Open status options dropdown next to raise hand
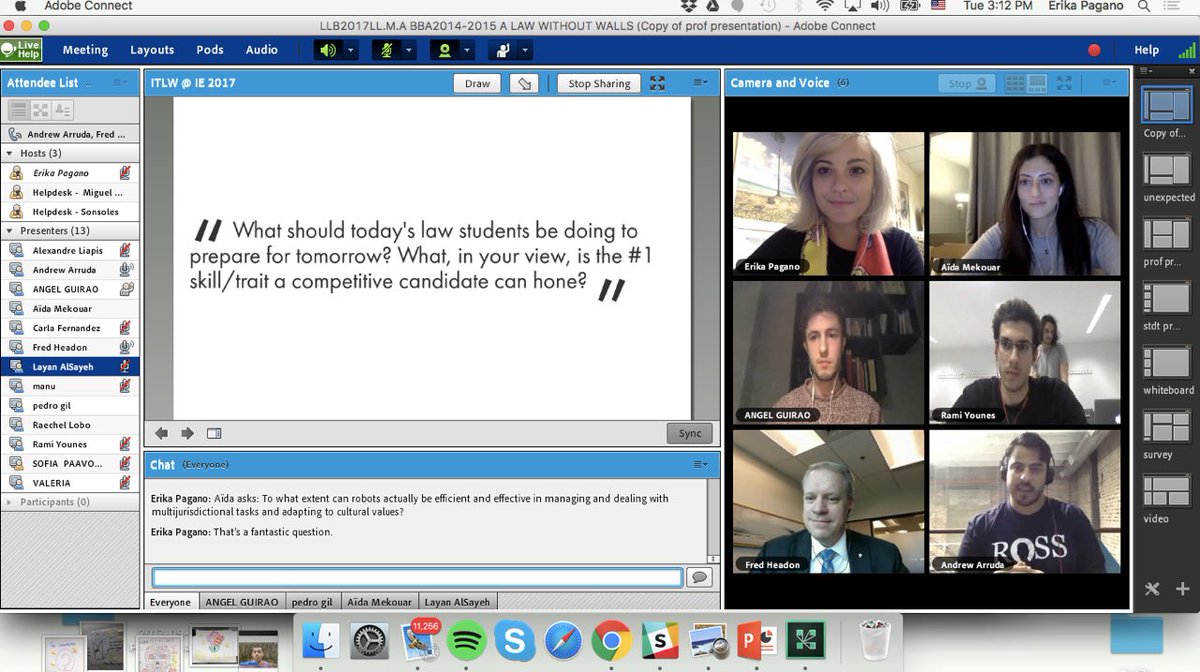 point(525,50)
